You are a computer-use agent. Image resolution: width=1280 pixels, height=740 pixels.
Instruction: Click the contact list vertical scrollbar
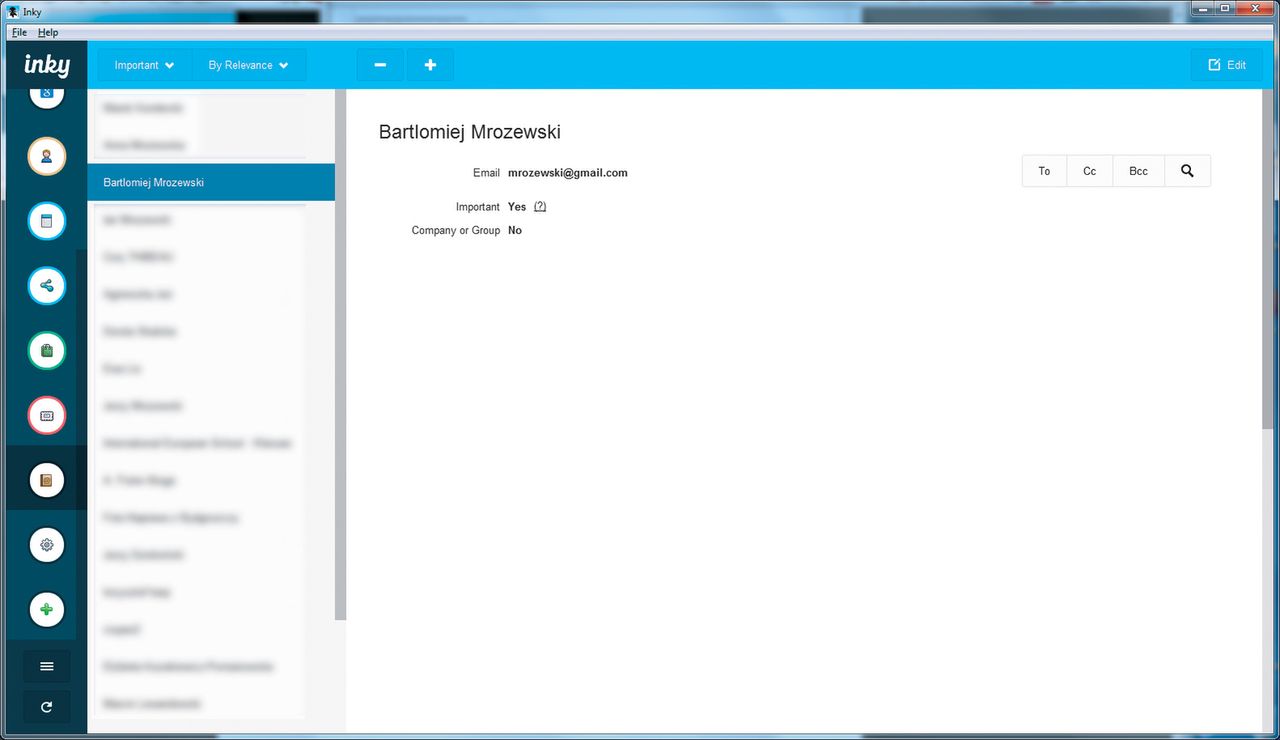point(340,355)
